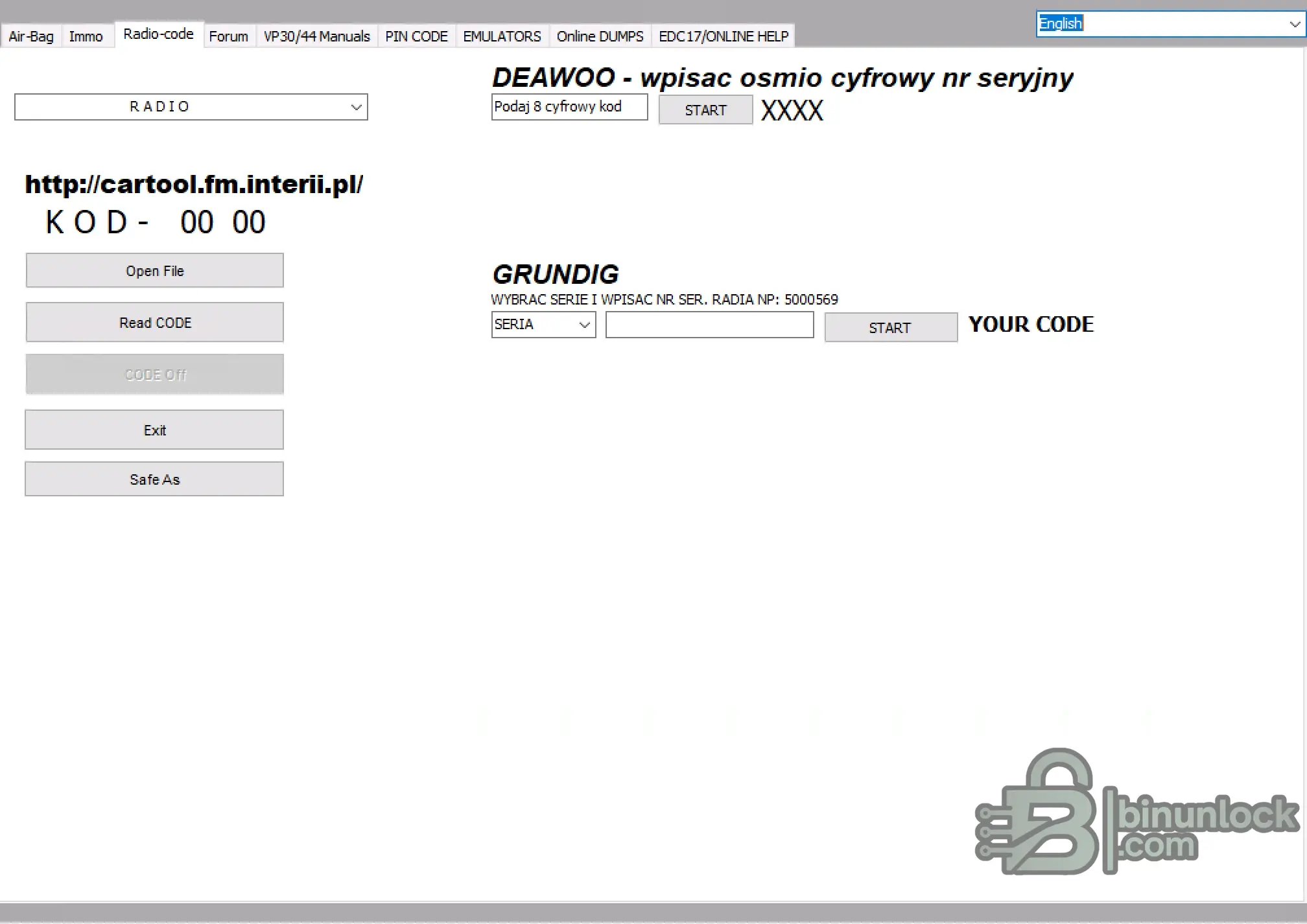Viewport: 1307px width, 924px height.
Task: Expand the English language dropdown
Action: click(1170, 24)
